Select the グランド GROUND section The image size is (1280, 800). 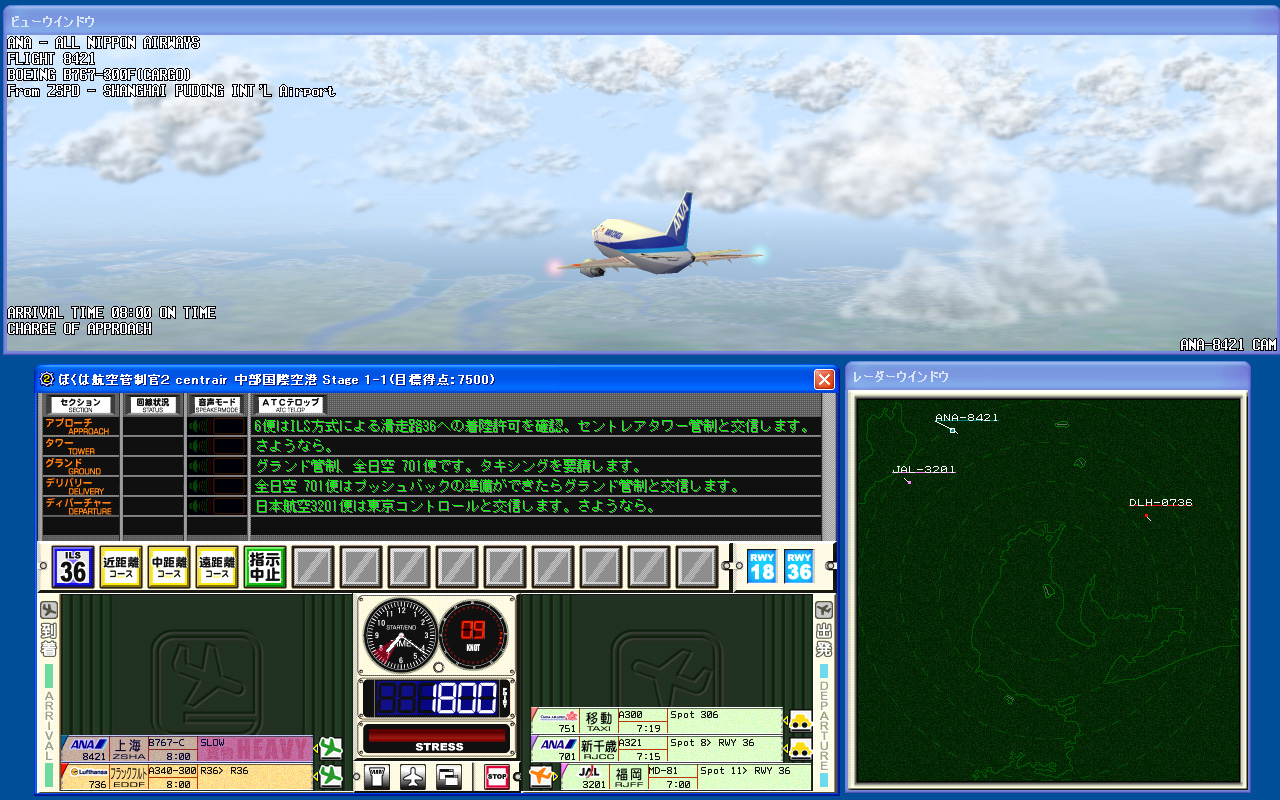[81, 466]
